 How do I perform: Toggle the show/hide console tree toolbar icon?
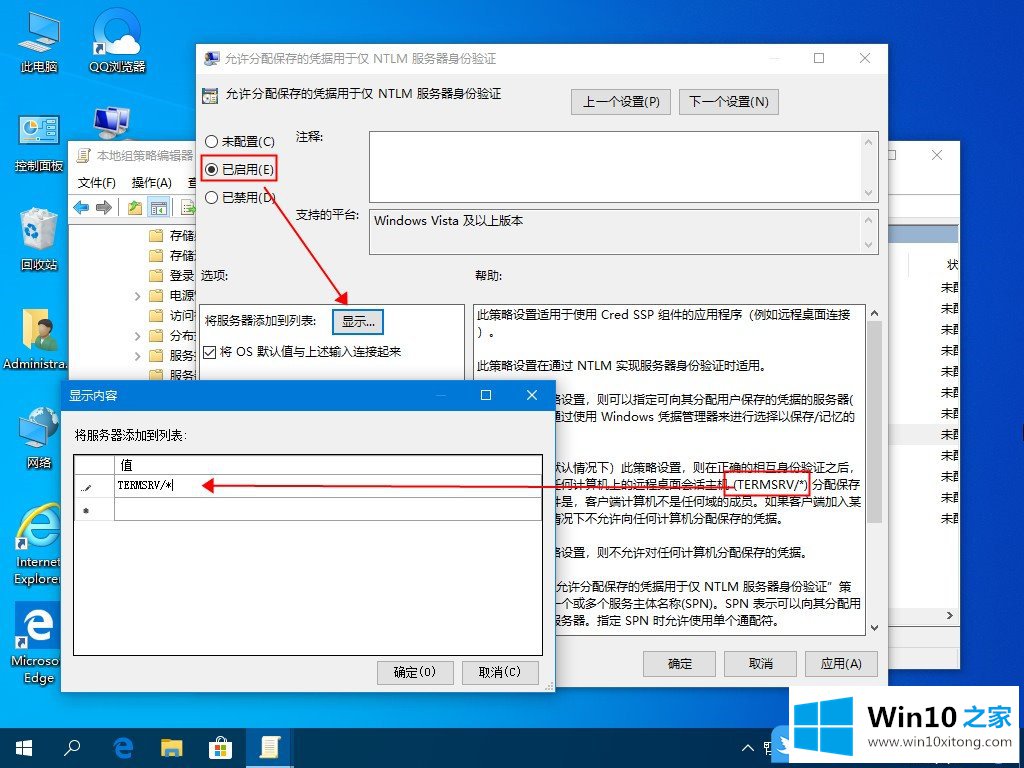pos(159,208)
